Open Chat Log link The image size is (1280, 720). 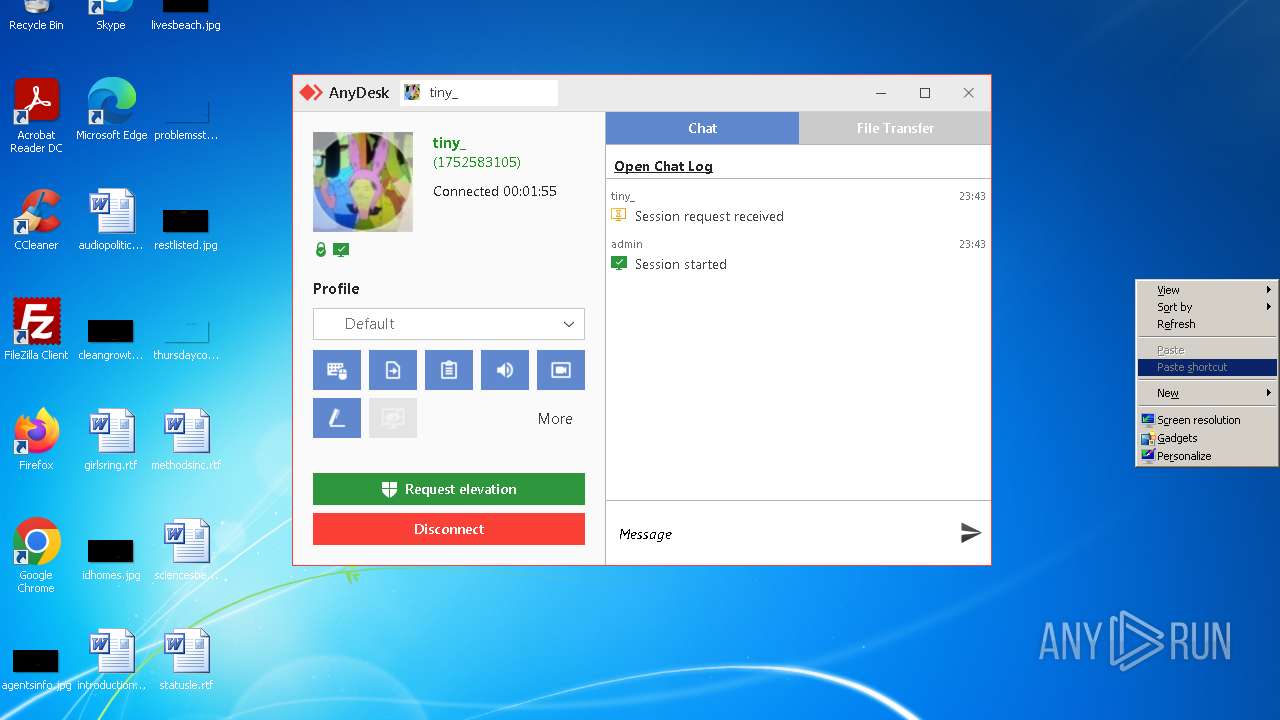[663, 166]
